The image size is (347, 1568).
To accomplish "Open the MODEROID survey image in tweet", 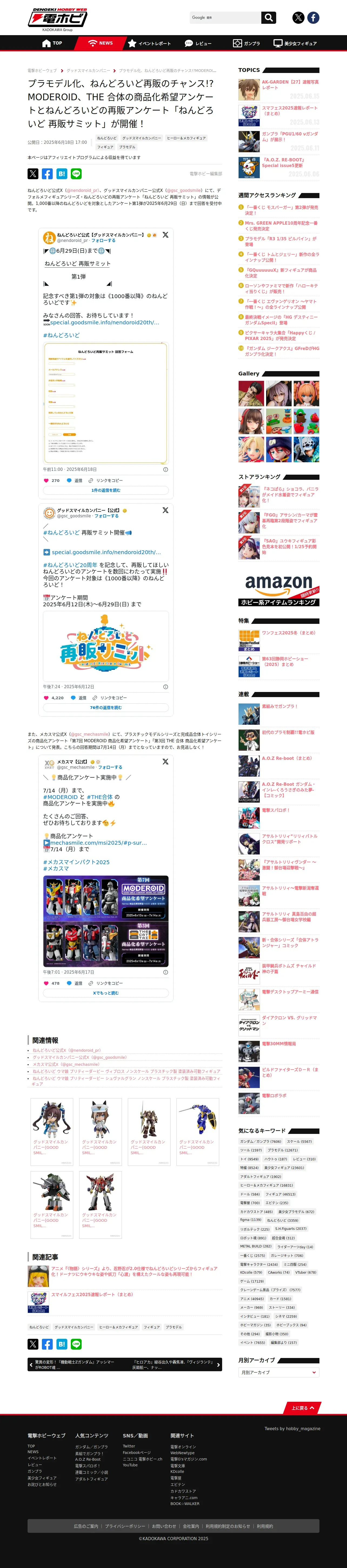I will click(x=106, y=921).
